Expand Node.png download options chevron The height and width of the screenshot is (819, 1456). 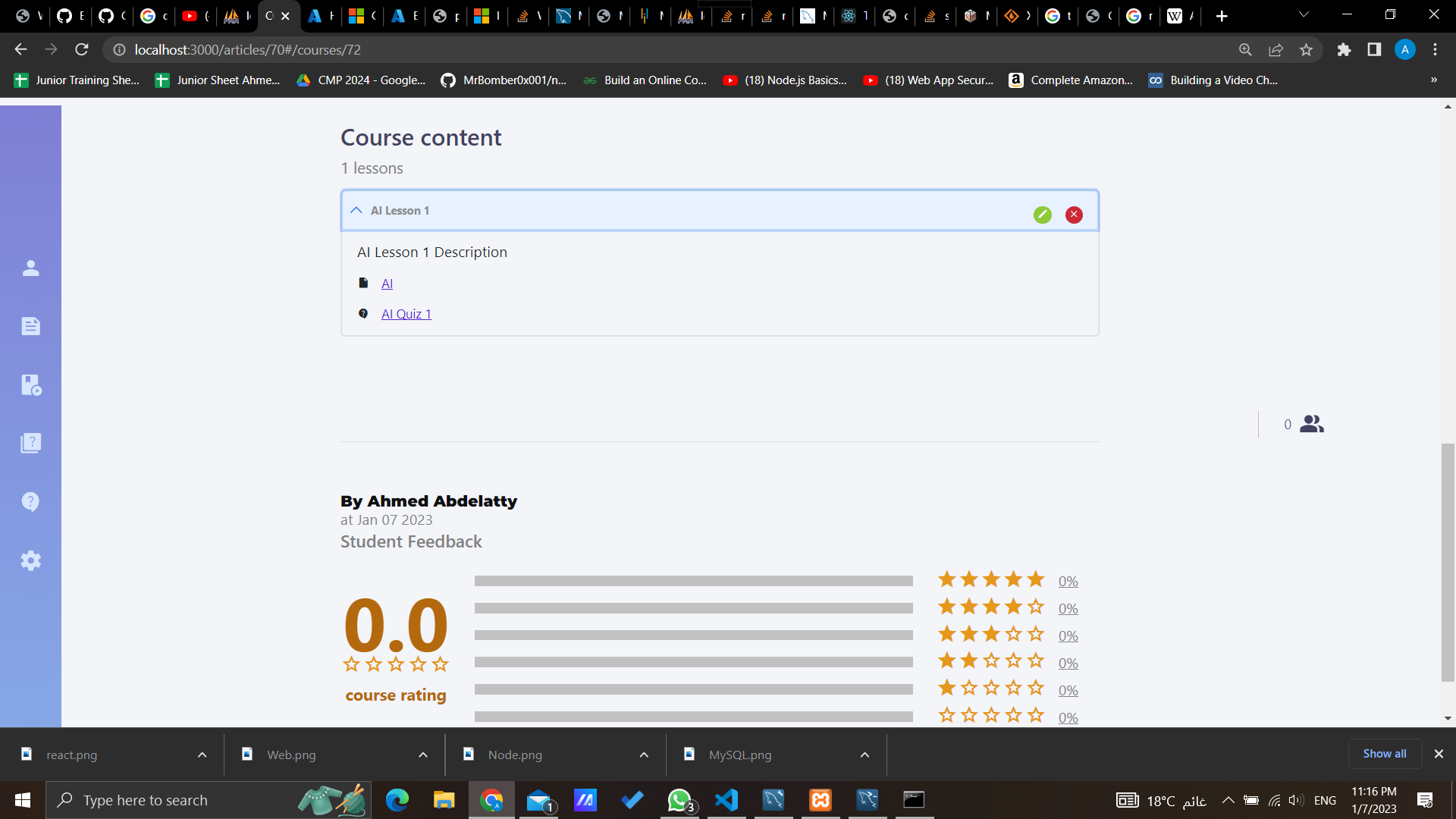tap(644, 755)
